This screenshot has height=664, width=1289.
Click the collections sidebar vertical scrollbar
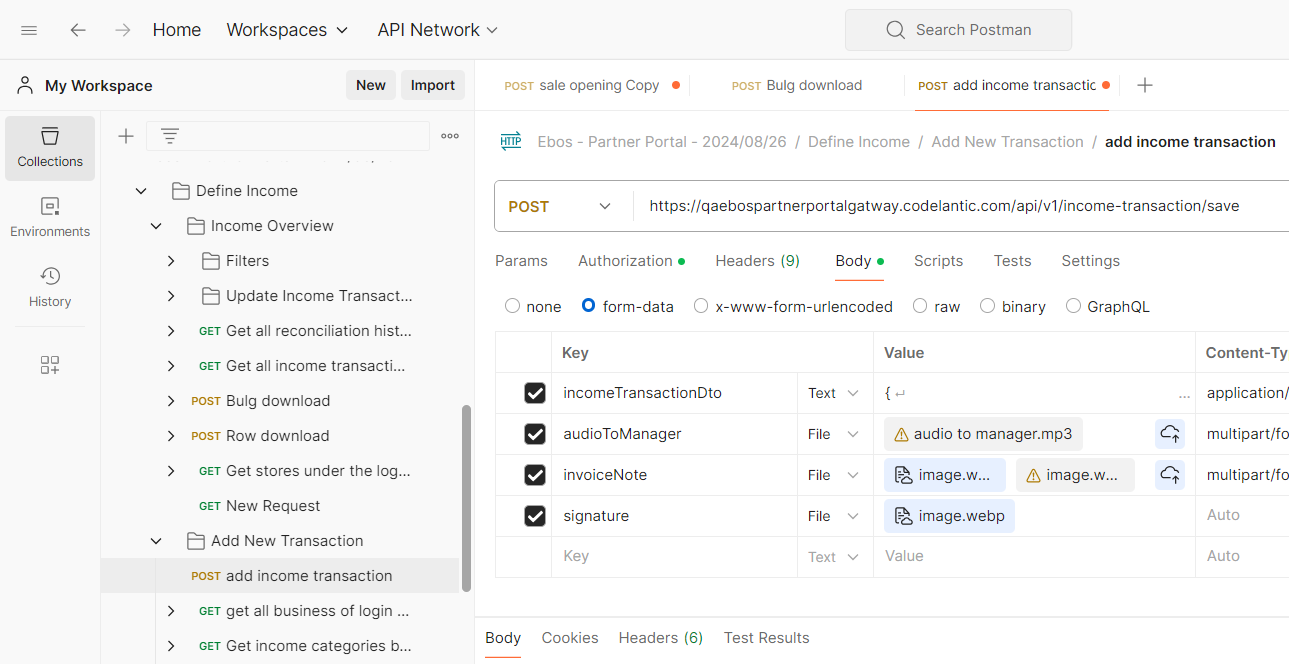point(465,498)
